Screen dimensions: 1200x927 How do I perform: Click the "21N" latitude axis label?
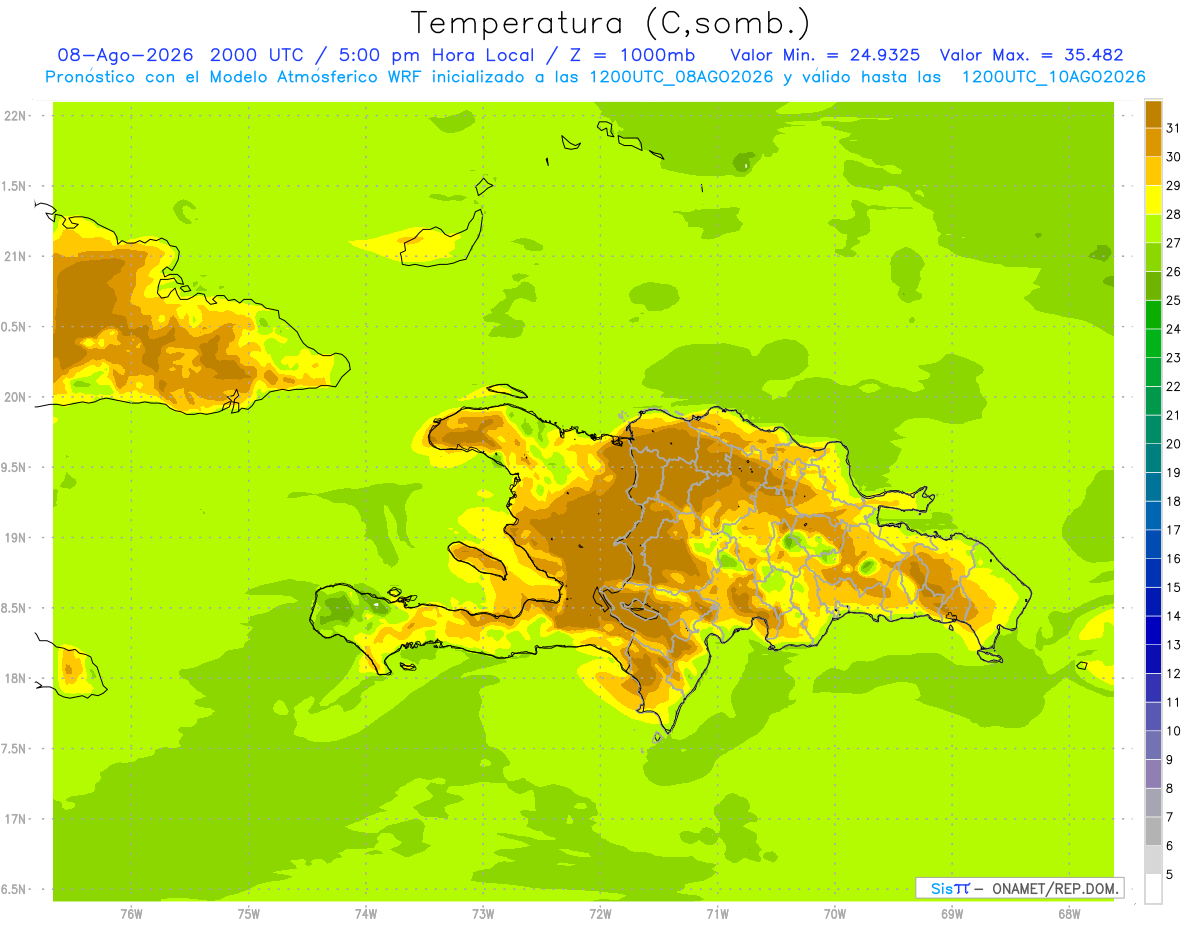[x=14, y=257]
